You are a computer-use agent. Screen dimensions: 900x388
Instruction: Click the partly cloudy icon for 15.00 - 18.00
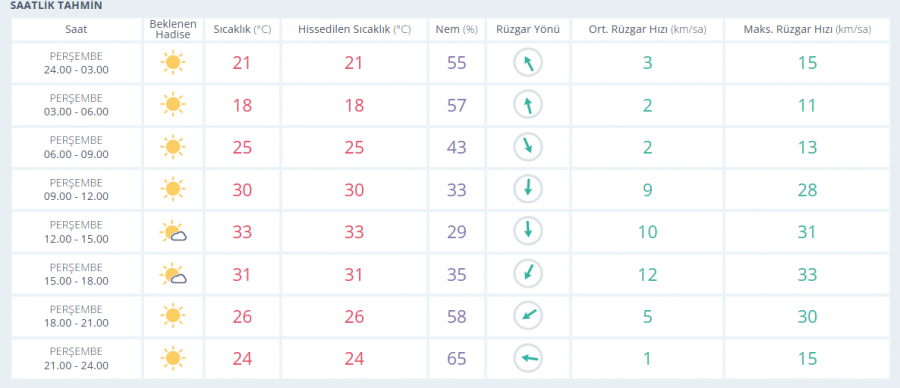(173, 274)
